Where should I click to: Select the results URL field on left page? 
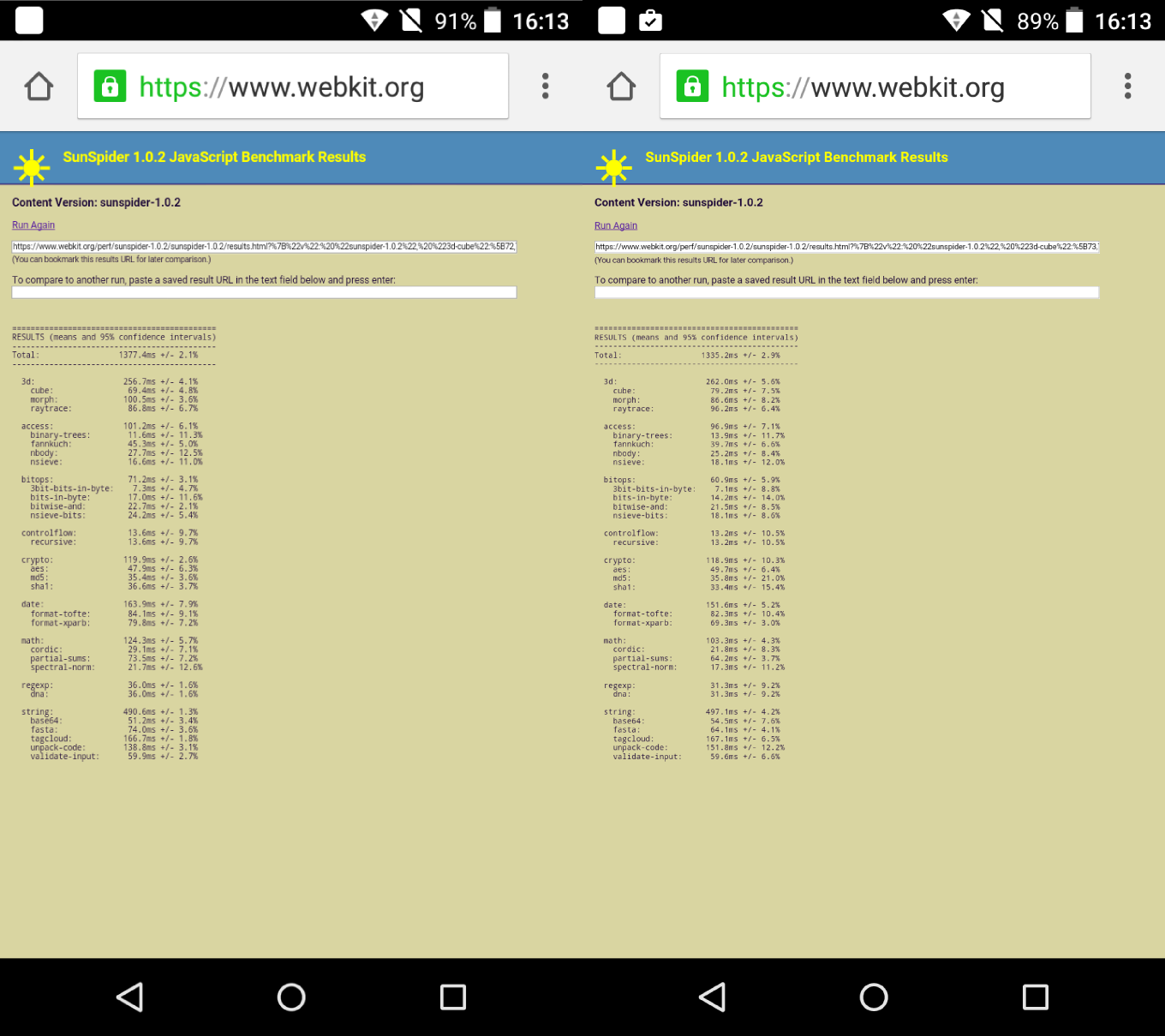(264, 246)
